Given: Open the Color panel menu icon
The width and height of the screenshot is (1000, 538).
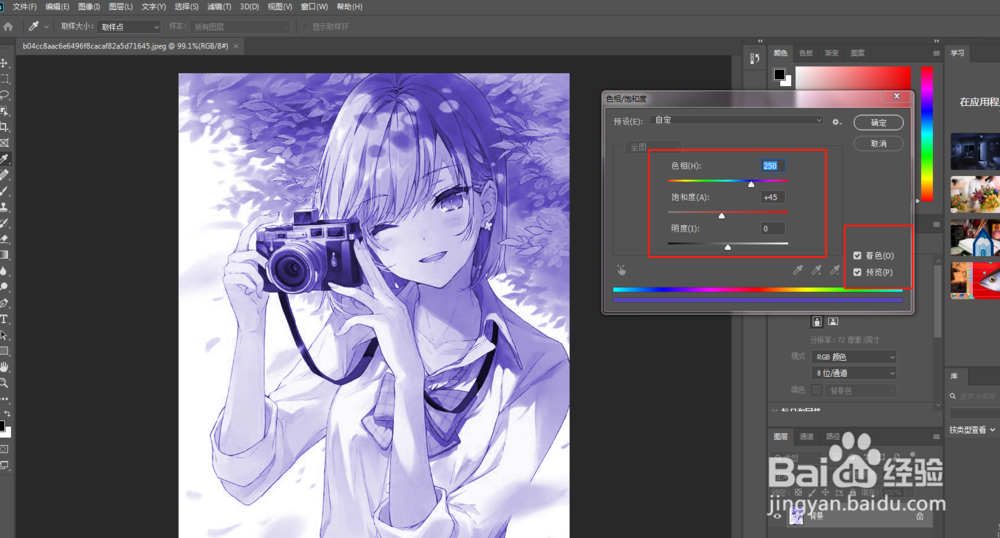Looking at the screenshot, I should pos(936,53).
